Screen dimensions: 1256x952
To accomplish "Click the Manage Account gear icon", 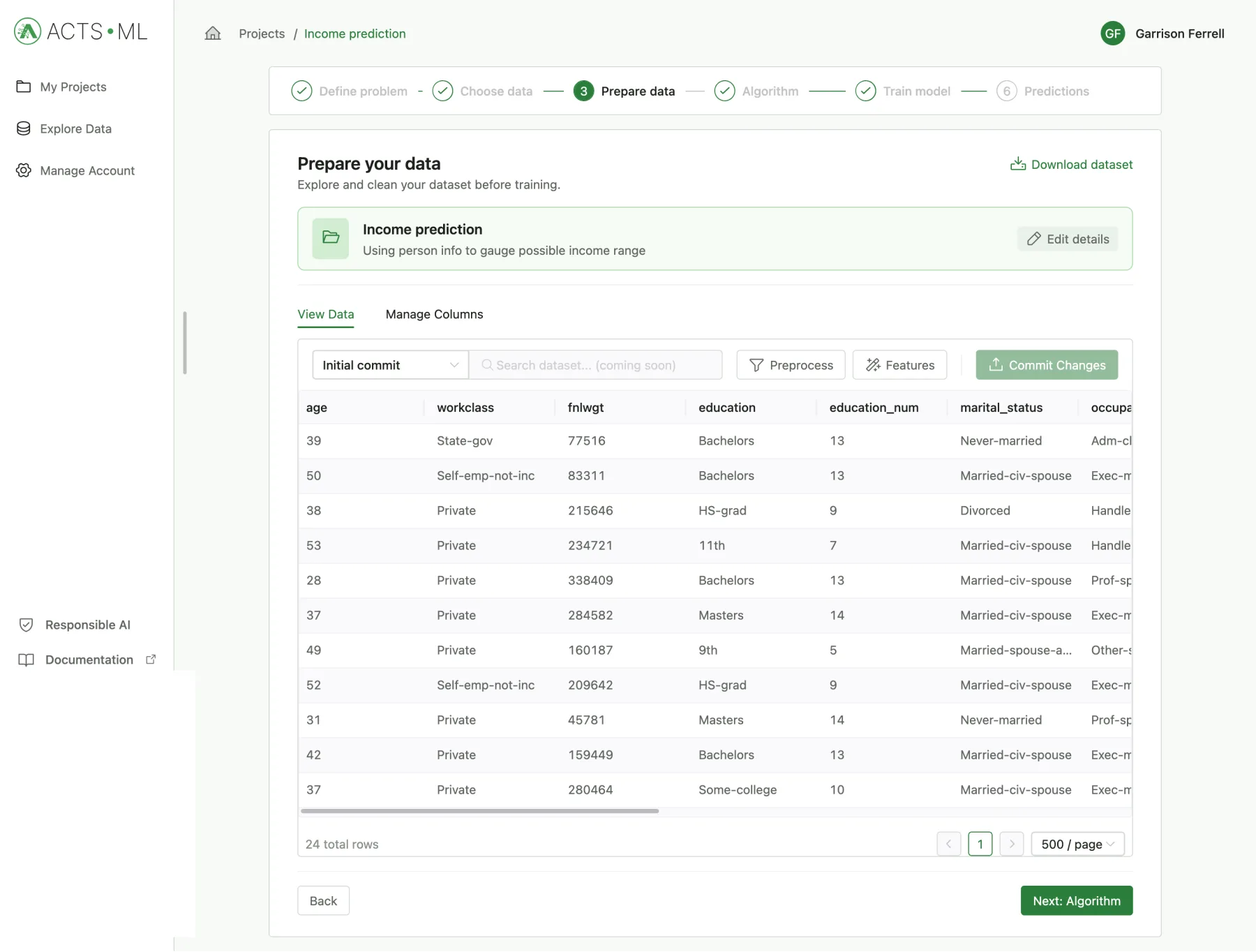I will (24, 170).
